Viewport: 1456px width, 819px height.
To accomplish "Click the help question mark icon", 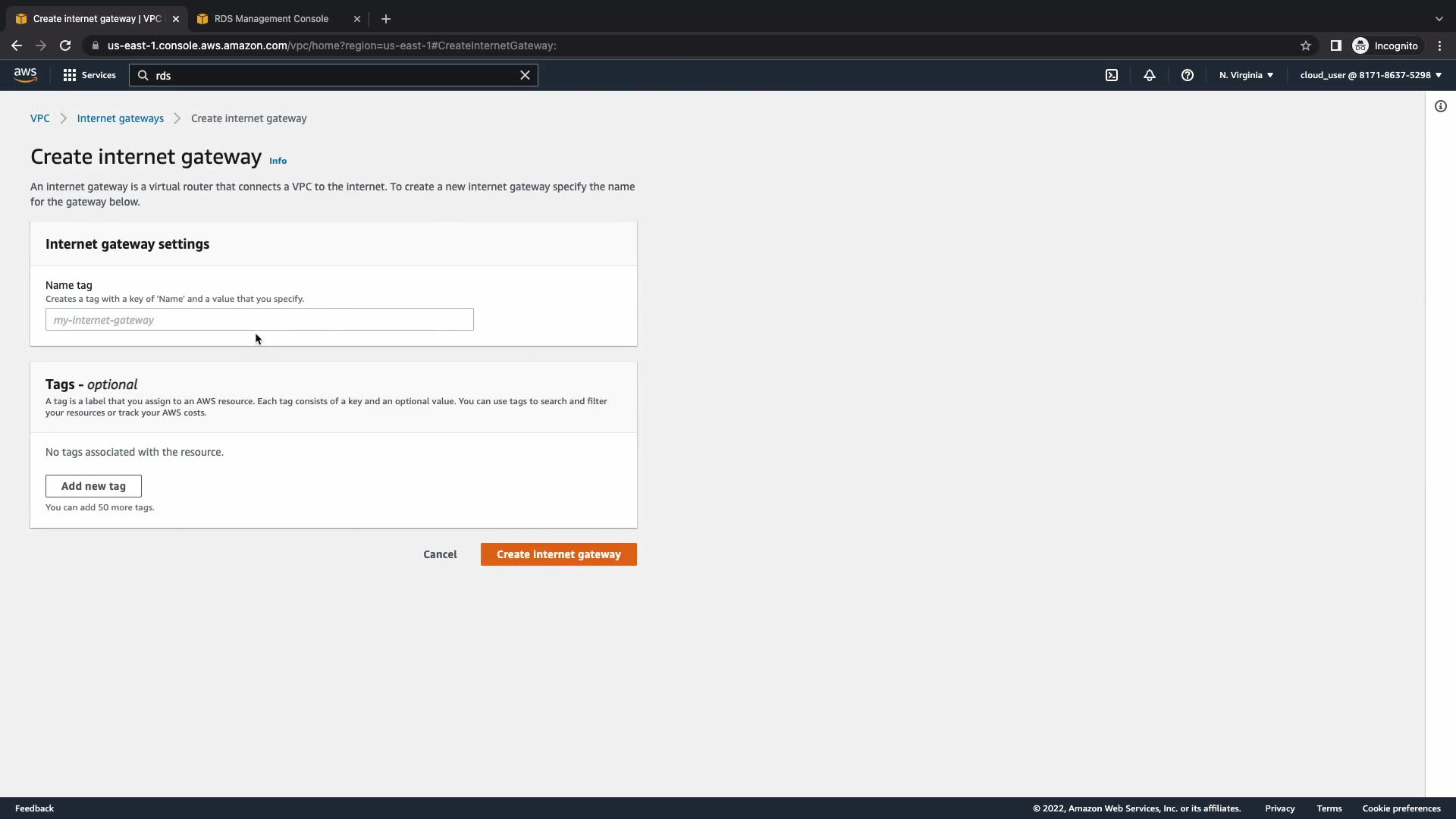I will tap(1188, 75).
